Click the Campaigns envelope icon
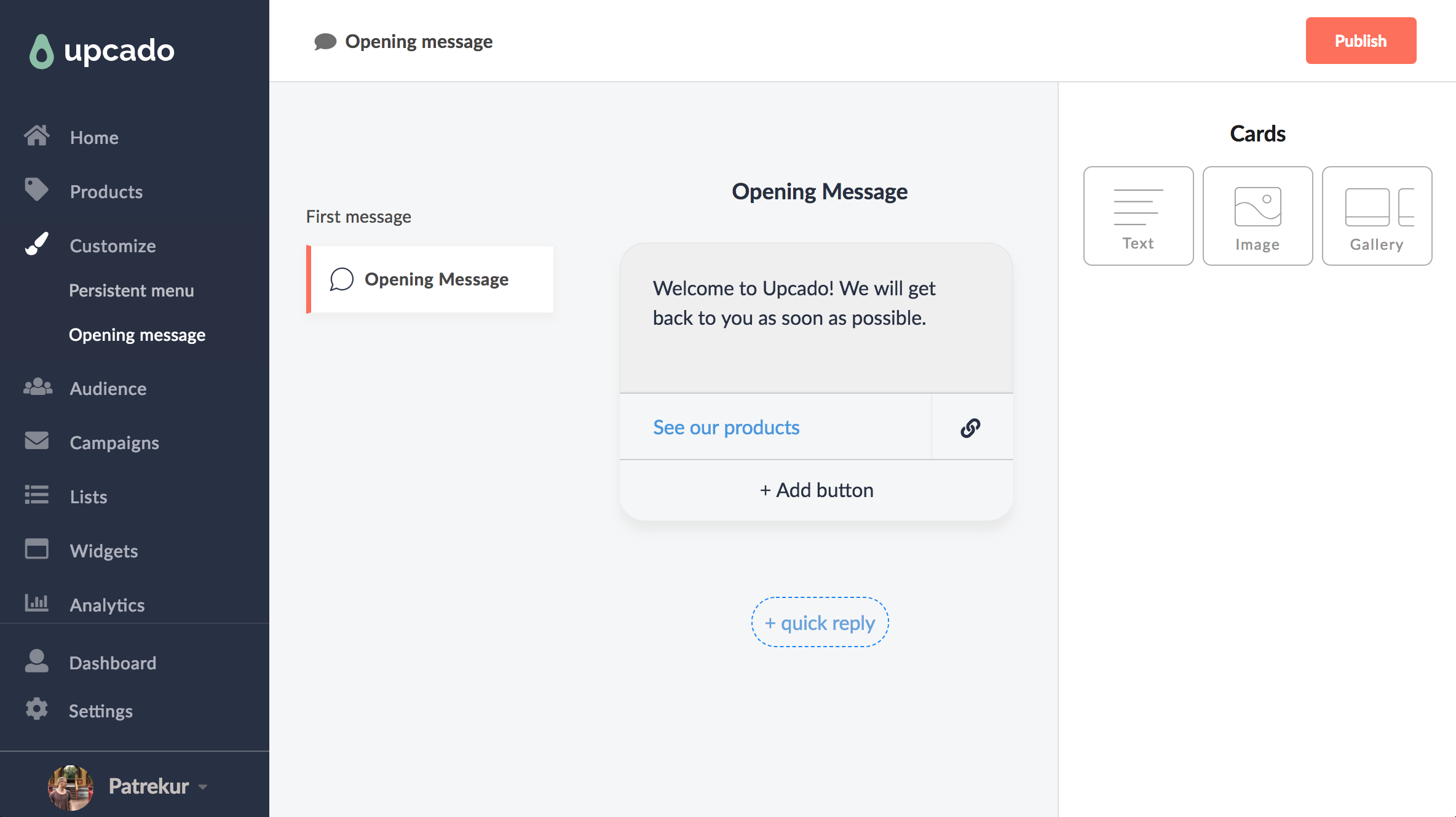This screenshot has height=817, width=1456. coord(37,441)
